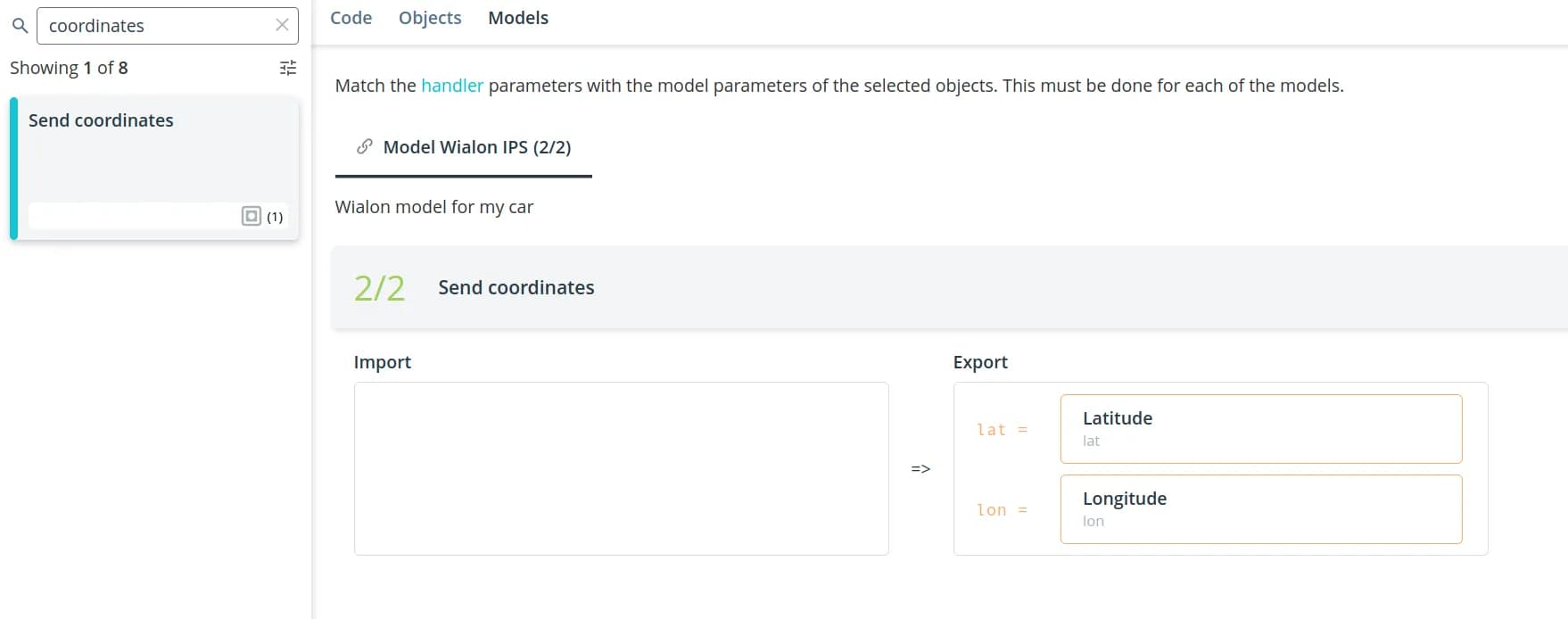The image size is (1568, 619).
Task: Click the 2/2 matched counter
Action: 379,288
